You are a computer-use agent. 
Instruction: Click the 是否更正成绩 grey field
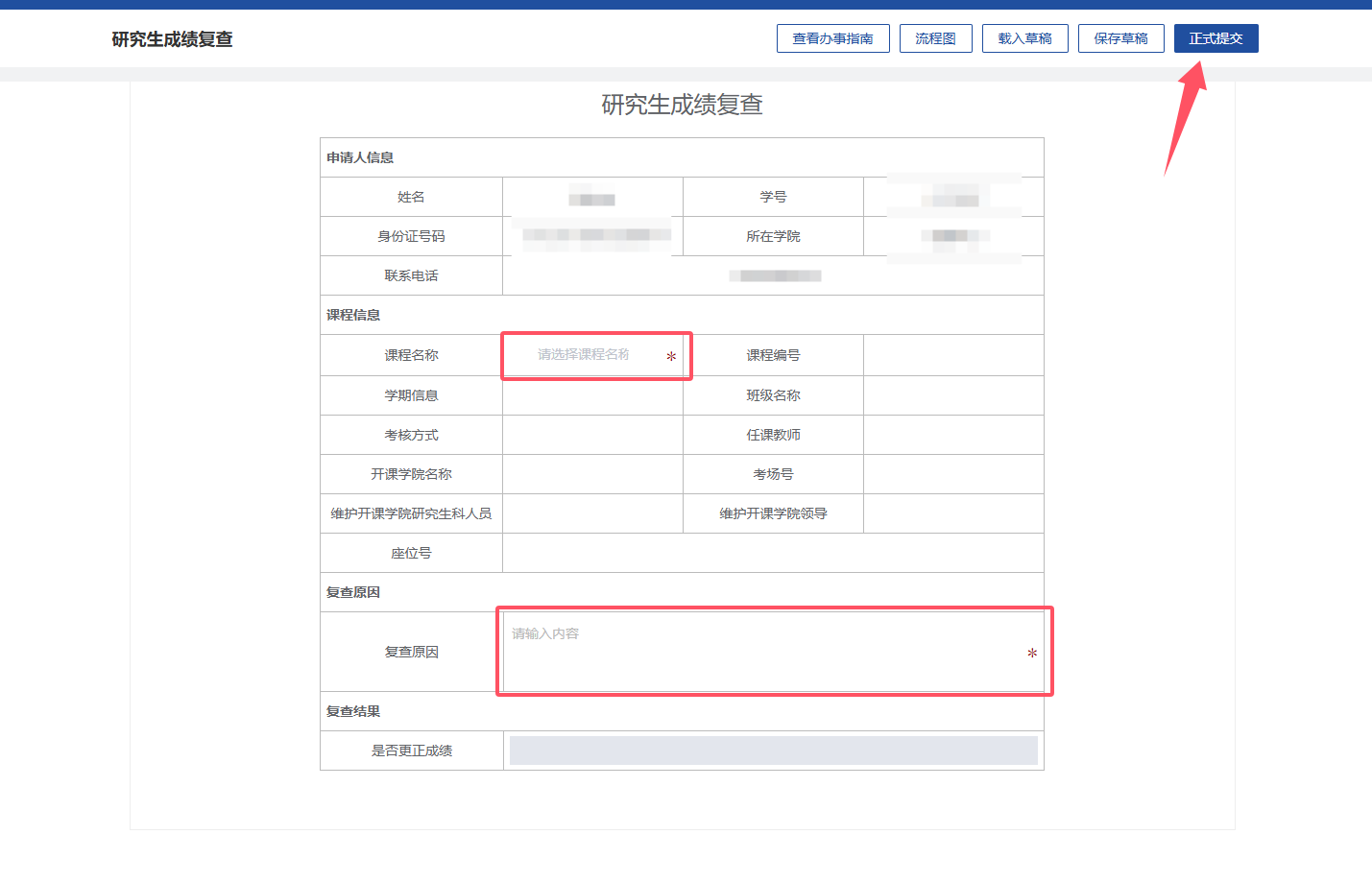pos(773,751)
